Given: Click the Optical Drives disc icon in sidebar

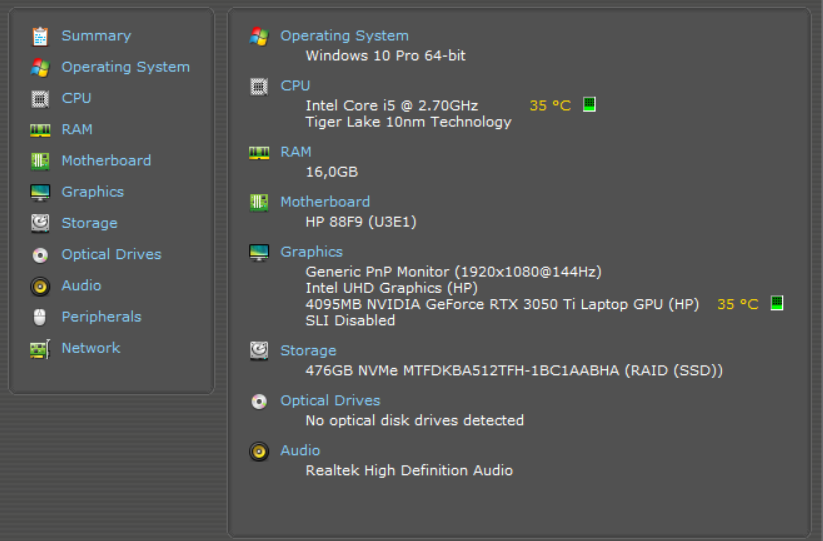Looking at the screenshot, I should [40, 255].
